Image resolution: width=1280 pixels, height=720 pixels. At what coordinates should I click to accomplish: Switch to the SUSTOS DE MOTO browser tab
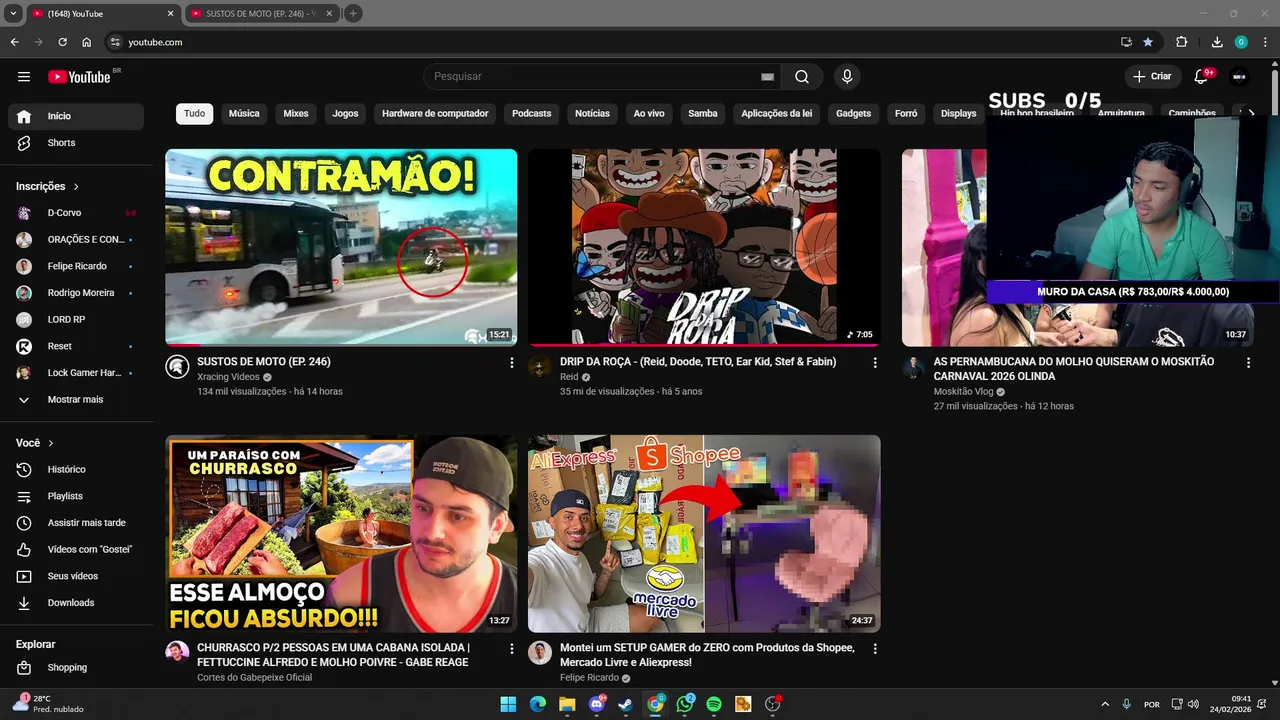click(x=261, y=14)
